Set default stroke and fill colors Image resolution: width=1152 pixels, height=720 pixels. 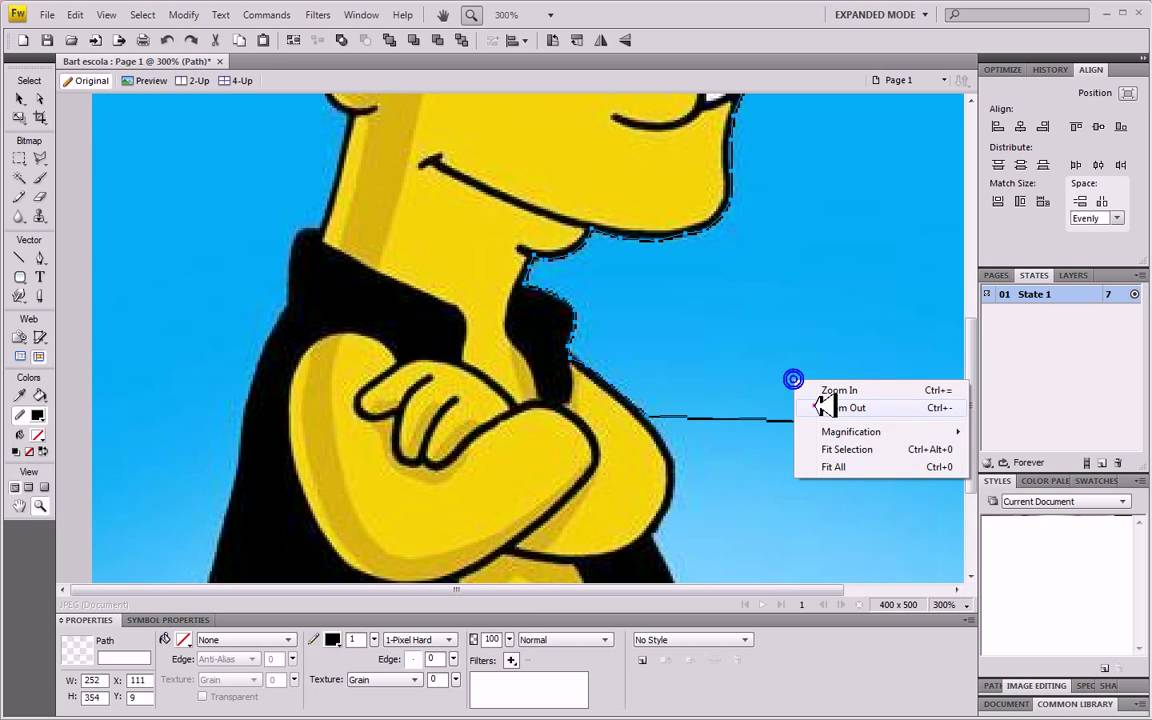coord(15,452)
